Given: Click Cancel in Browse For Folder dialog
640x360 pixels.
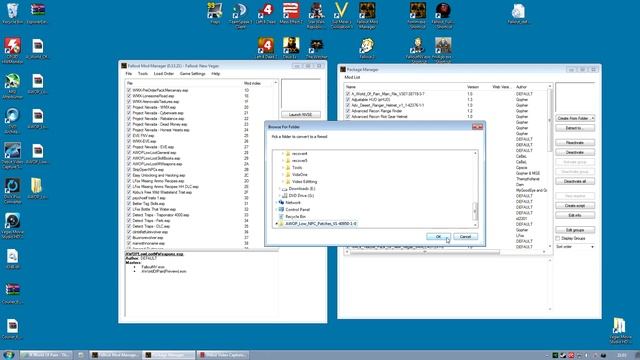Looking at the screenshot, I should pyautogui.click(x=465, y=237).
